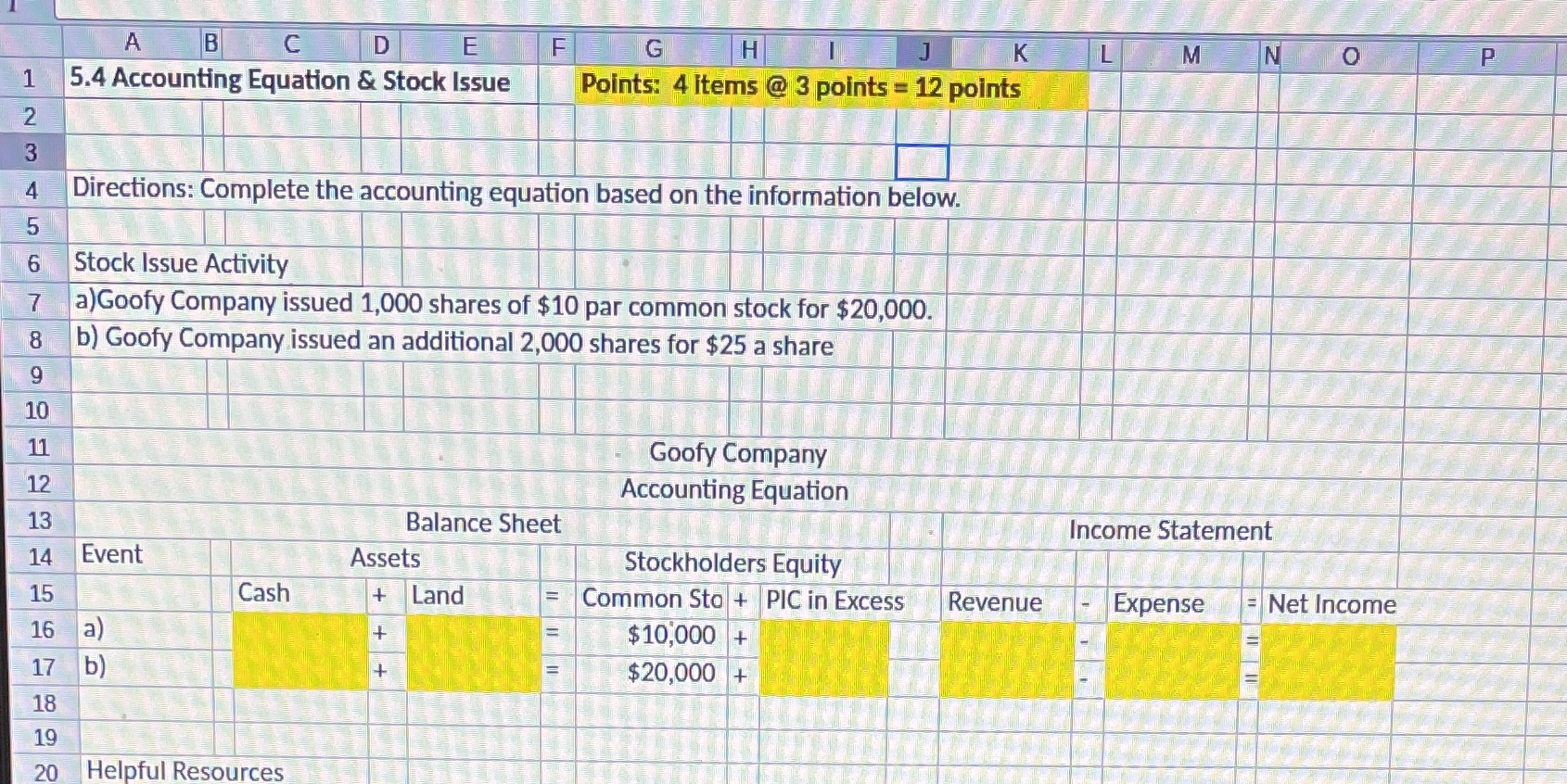
Task: Select the yellow PIC in Excess cell in row 17
Action: [x=823, y=677]
